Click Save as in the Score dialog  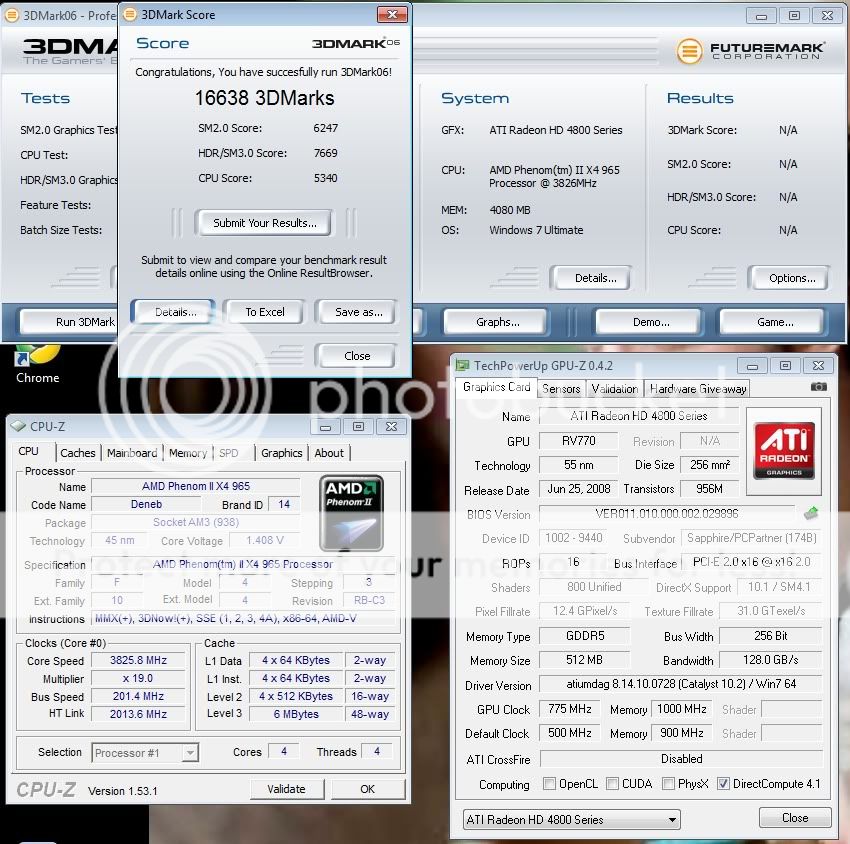pyautogui.click(x=358, y=312)
